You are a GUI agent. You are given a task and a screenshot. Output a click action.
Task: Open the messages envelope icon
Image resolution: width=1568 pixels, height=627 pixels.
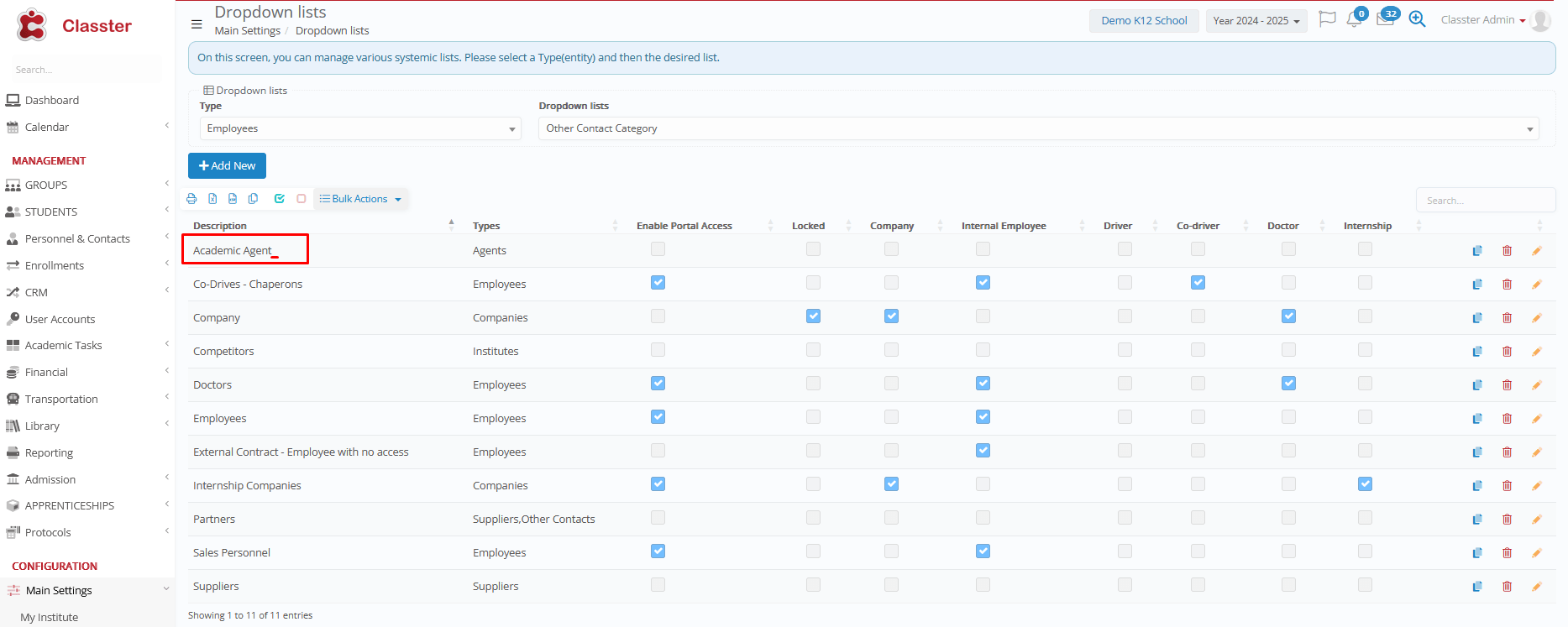[x=1385, y=19]
